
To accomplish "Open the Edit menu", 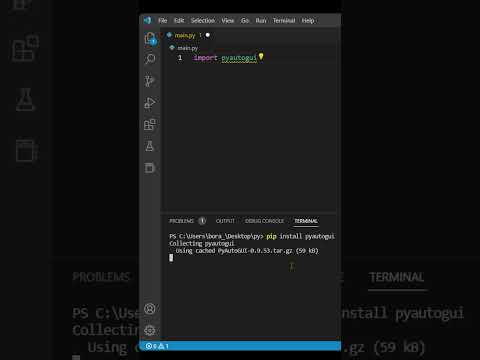I will 179,21.
